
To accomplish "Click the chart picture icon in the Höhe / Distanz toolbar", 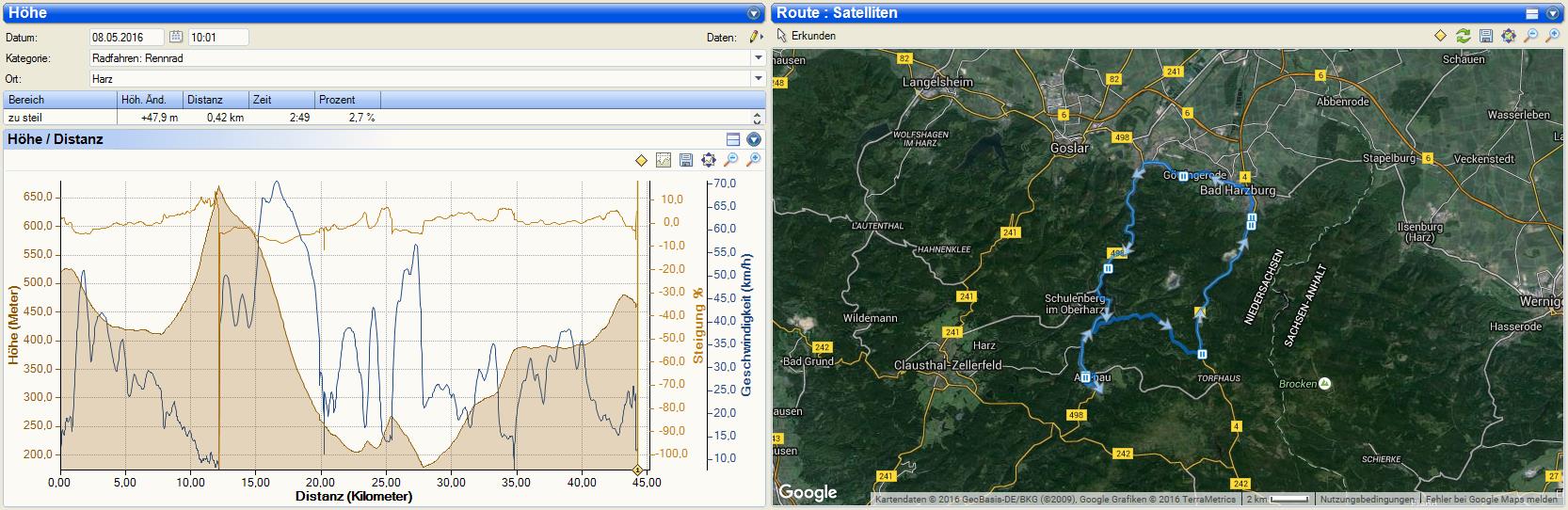I will click(664, 161).
